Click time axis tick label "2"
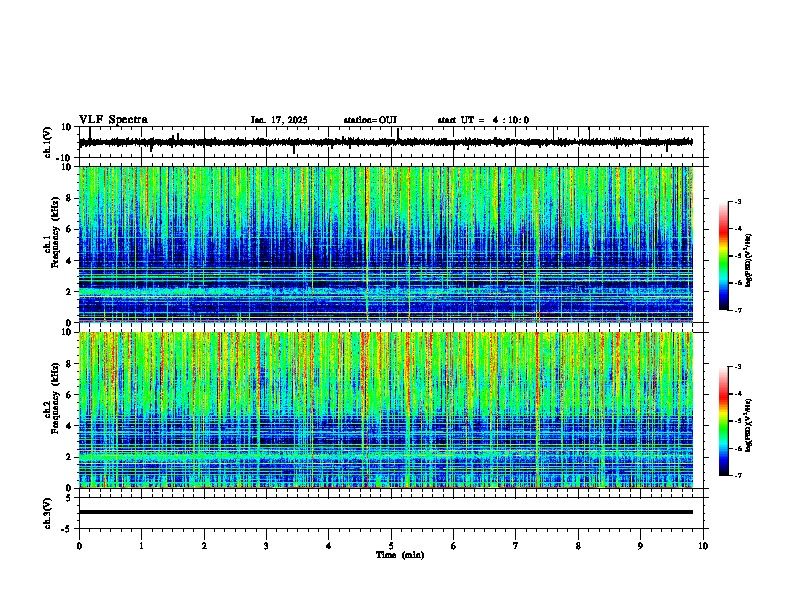The image size is (792, 612). click(x=204, y=546)
